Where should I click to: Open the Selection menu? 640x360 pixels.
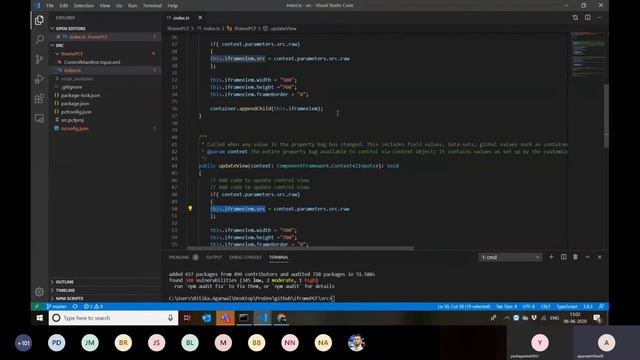[84, 6]
